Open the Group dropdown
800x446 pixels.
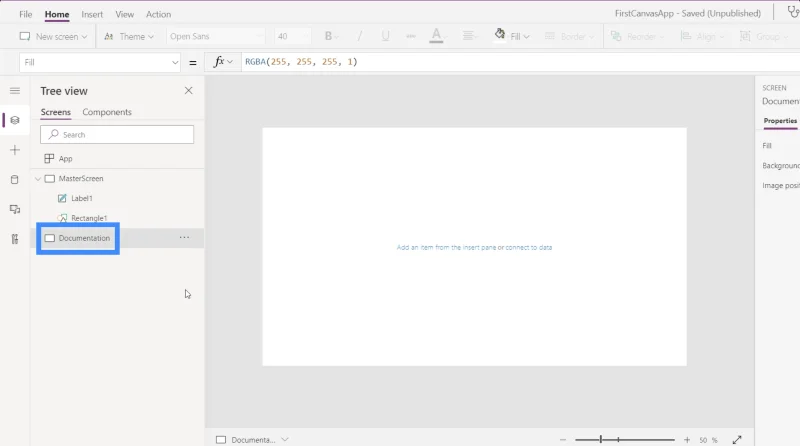pos(763,36)
